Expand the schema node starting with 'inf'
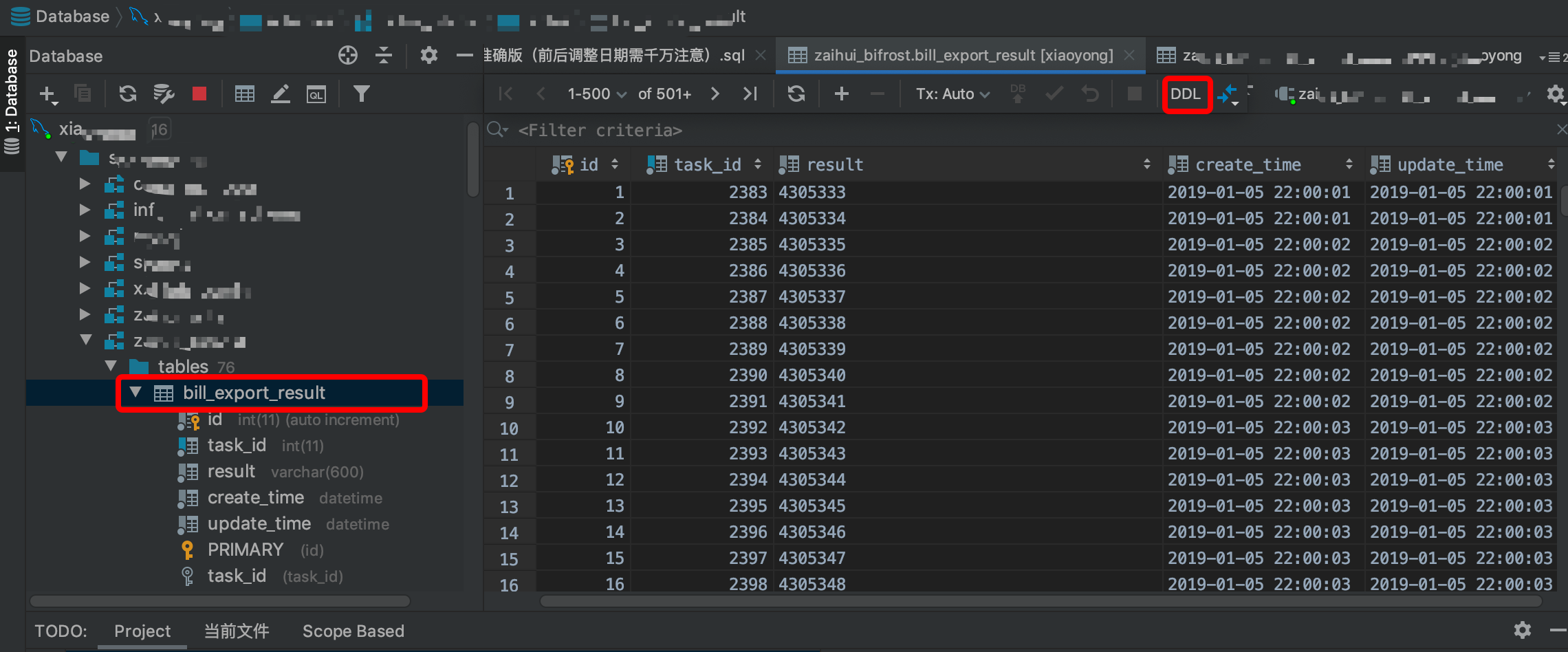The image size is (1568, 652). (85, 209)
